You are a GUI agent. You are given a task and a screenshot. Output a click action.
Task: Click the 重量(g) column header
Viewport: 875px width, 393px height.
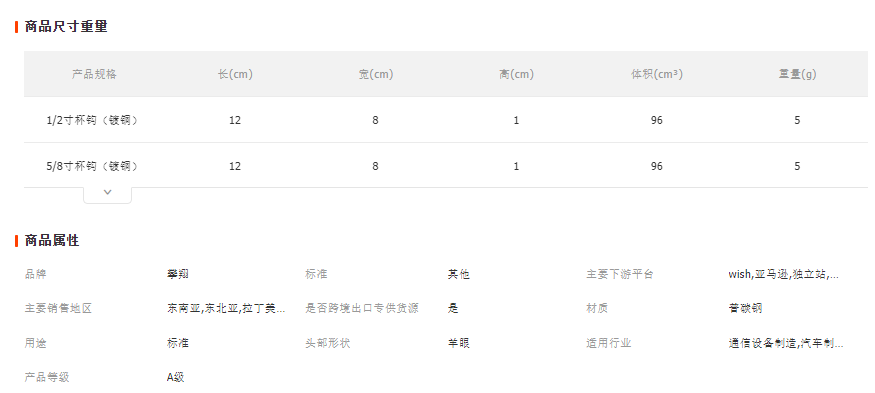click(x=797, y=74)
